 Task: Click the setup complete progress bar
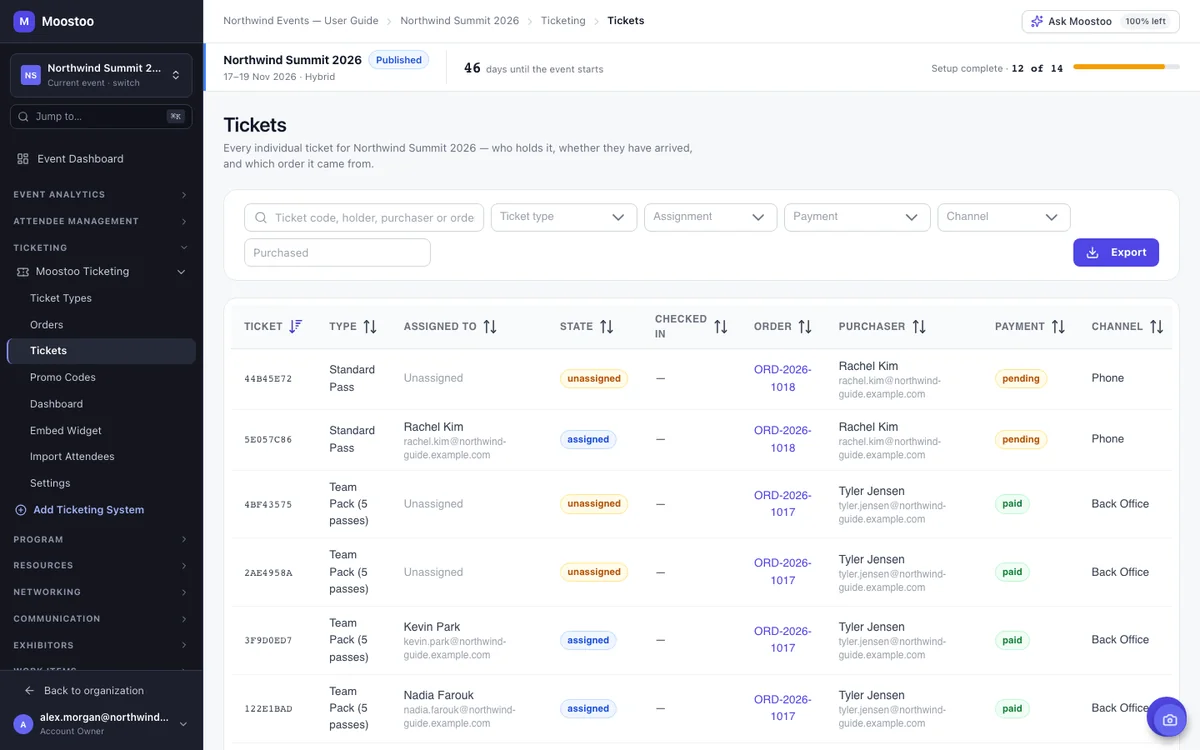tap(1126, 67)
